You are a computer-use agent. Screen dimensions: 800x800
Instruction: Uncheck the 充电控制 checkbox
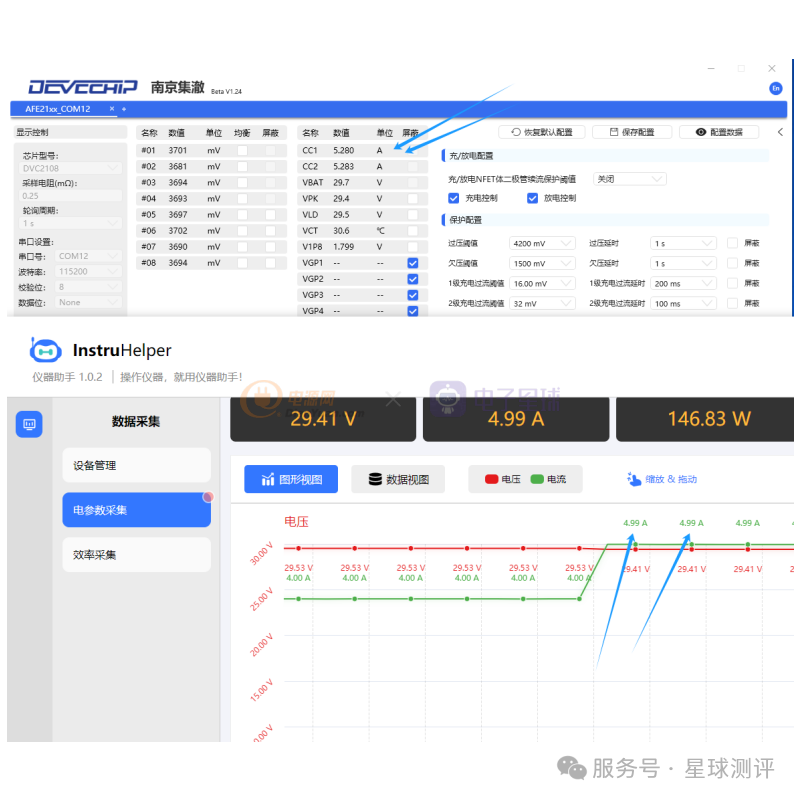tap(454, 198)
